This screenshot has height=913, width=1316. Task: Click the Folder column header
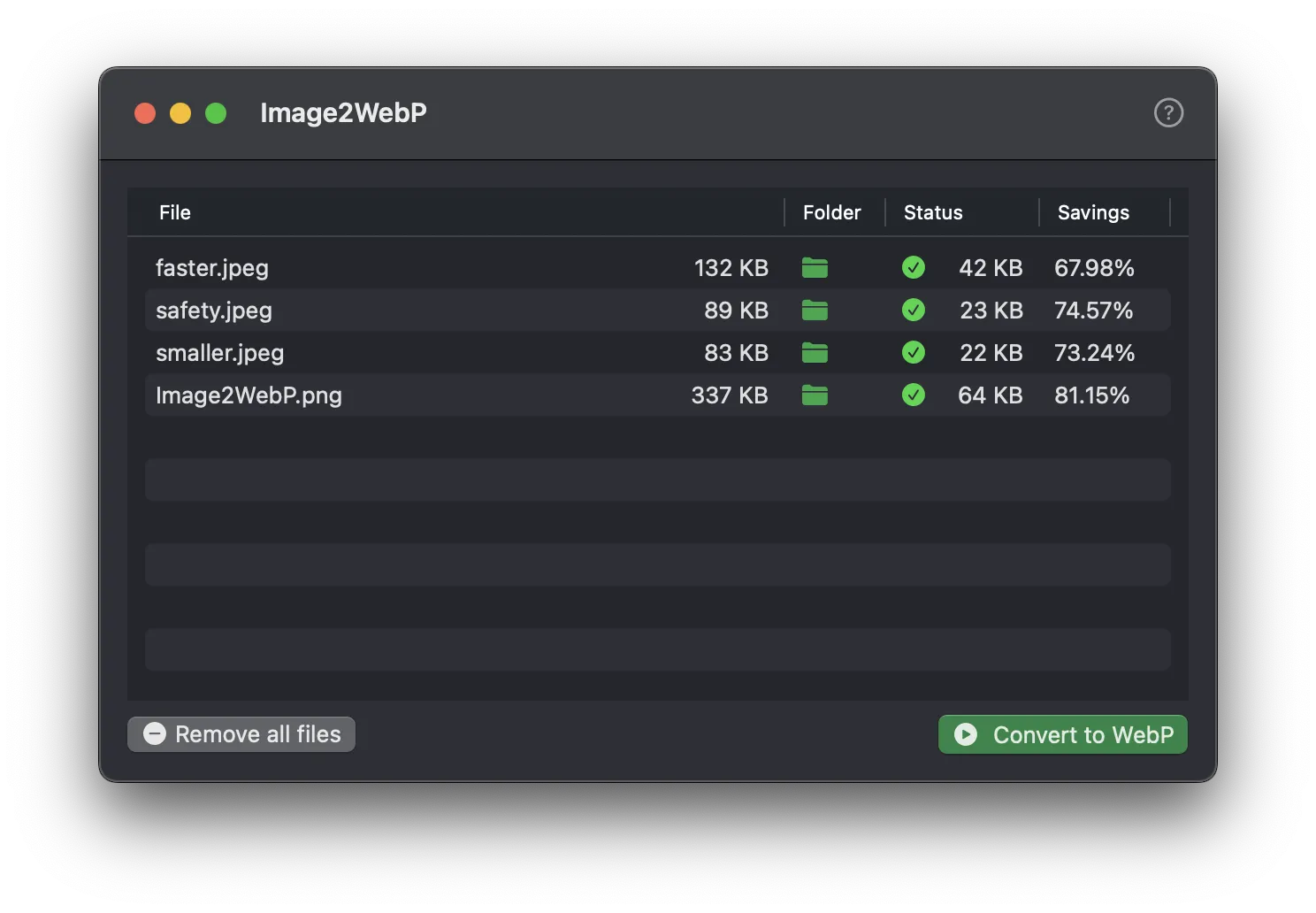point(831,213)
